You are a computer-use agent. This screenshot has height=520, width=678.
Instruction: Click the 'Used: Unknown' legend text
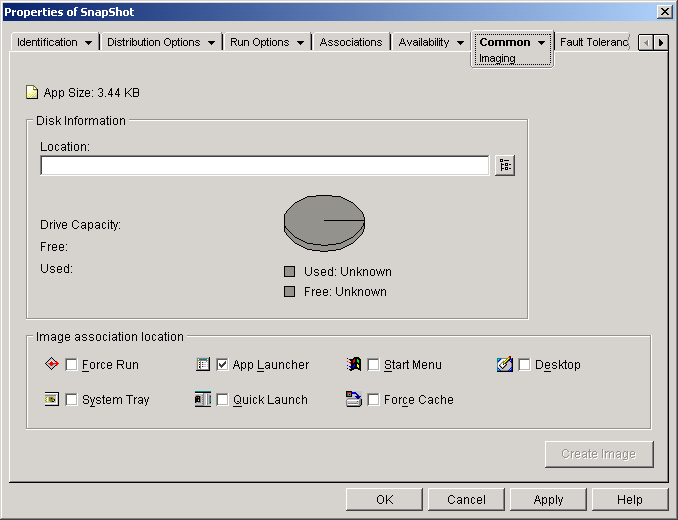pos(348,271)
